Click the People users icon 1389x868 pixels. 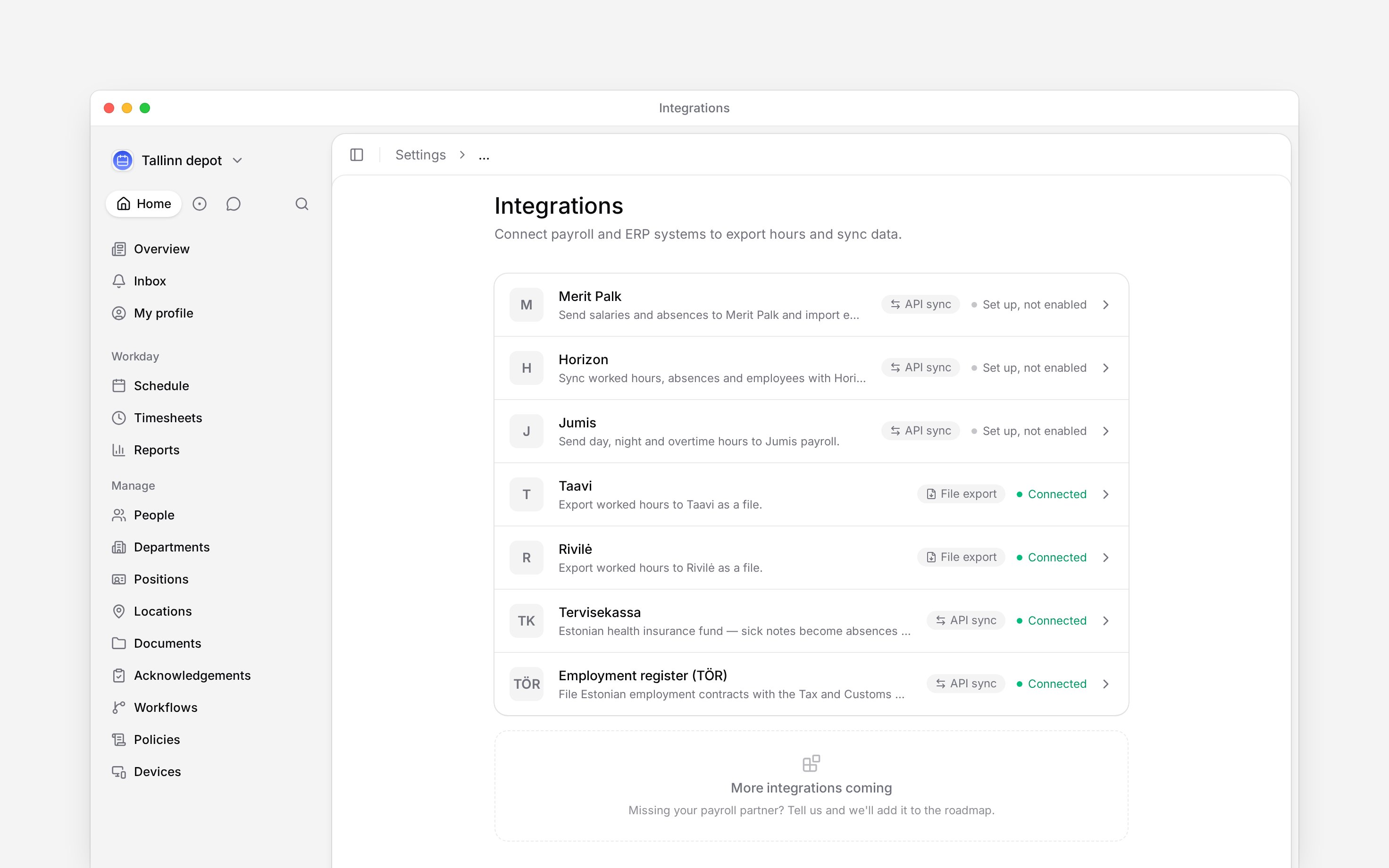point(119,515)
